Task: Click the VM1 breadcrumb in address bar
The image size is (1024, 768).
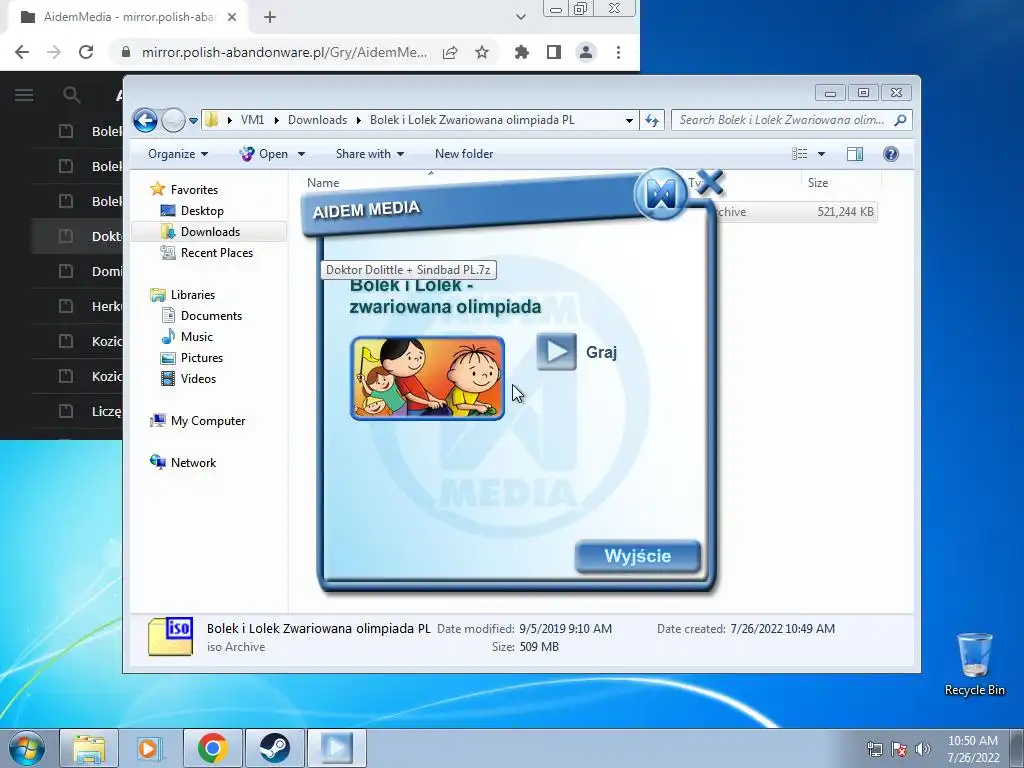Action: pos(252,120)
